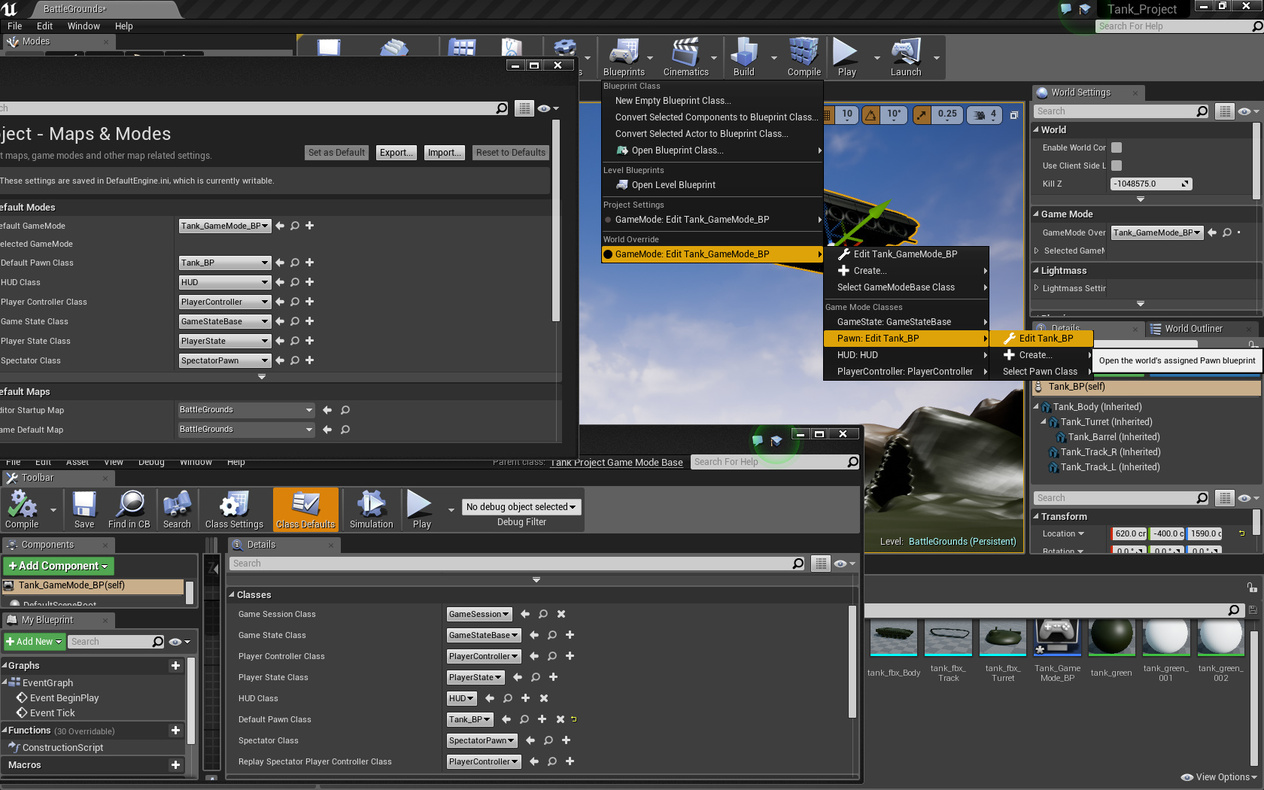1264x790 pixels.
Task: Click the Launch gamepad icon
Action: click(x=906, y=57)
